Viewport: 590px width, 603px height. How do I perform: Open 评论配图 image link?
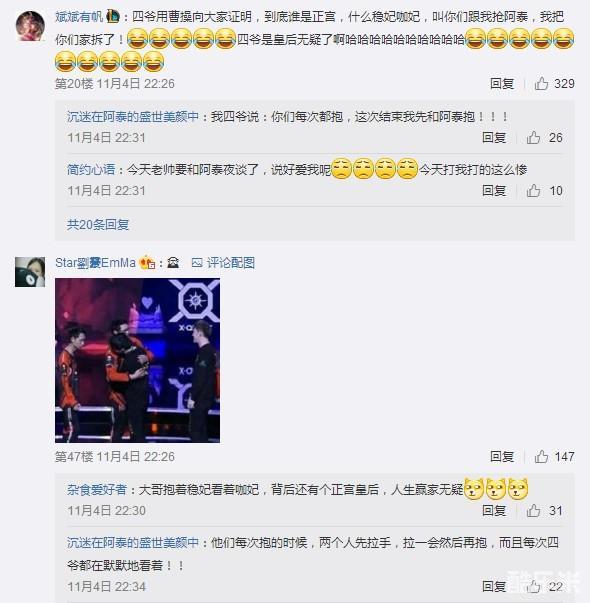click(x=223, y=263)
